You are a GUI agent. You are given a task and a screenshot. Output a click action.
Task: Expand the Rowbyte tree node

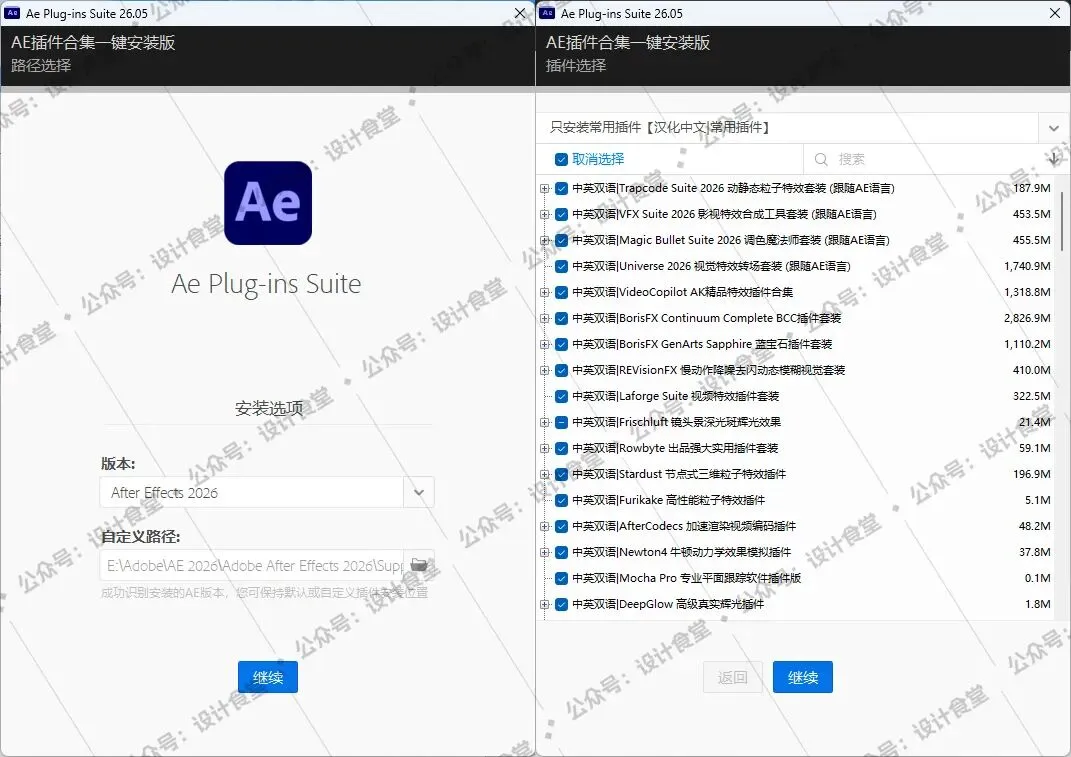coord(544,448)
